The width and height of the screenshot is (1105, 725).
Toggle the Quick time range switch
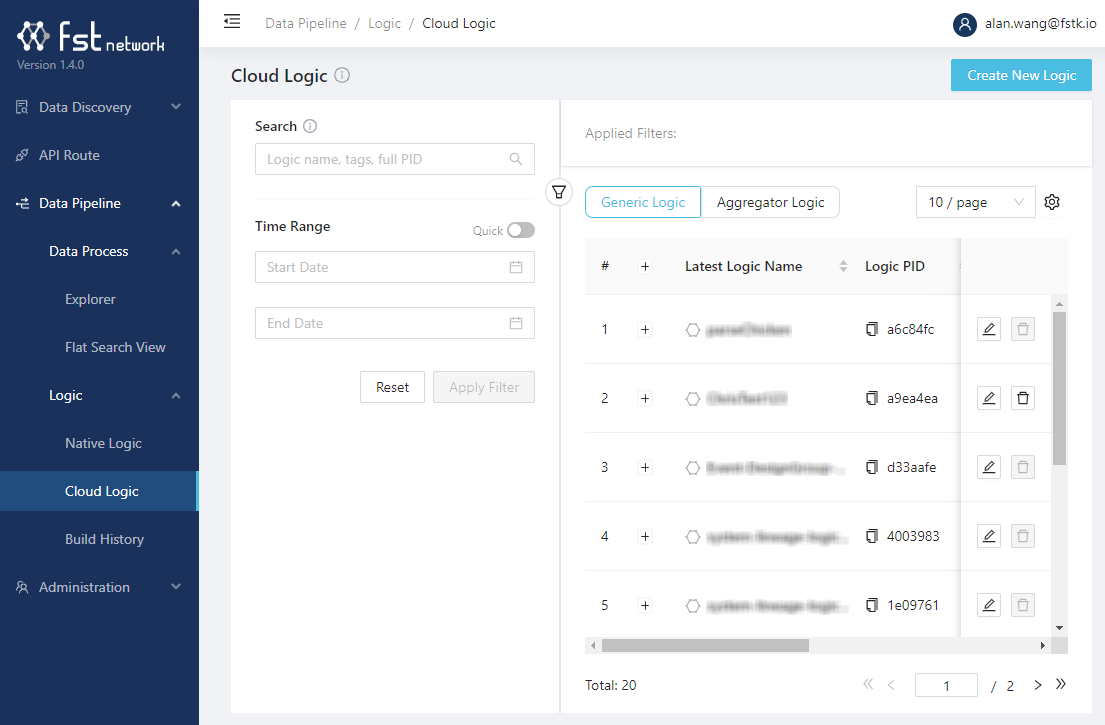[x=520, y=230]
